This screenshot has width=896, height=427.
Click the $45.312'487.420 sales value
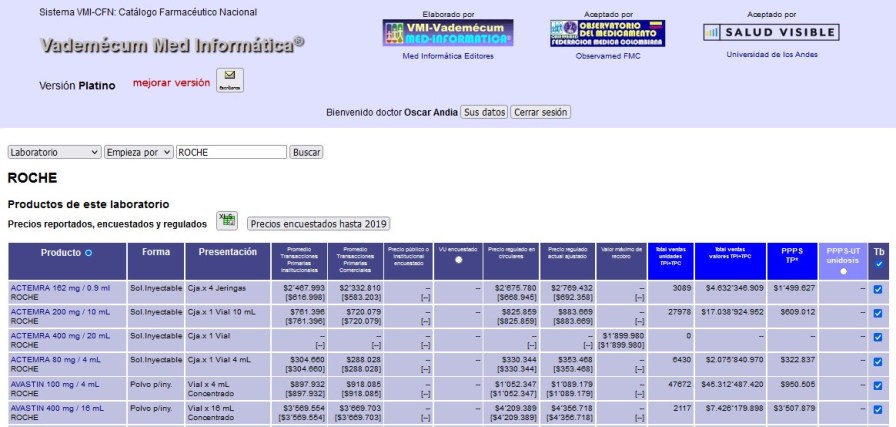[x=733, y=384]
